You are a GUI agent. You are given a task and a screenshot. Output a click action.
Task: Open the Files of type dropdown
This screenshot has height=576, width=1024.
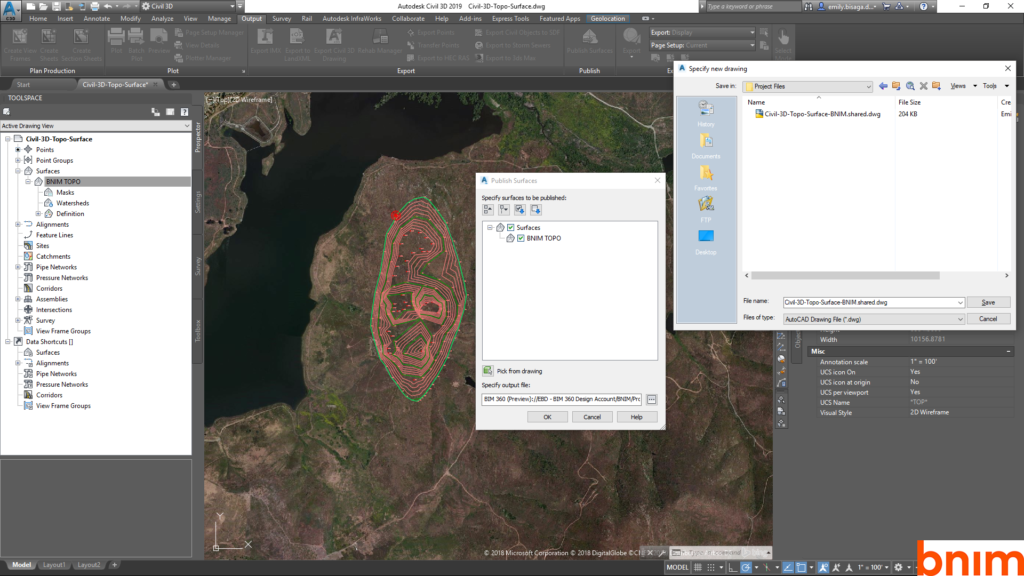tap(960, 318)
